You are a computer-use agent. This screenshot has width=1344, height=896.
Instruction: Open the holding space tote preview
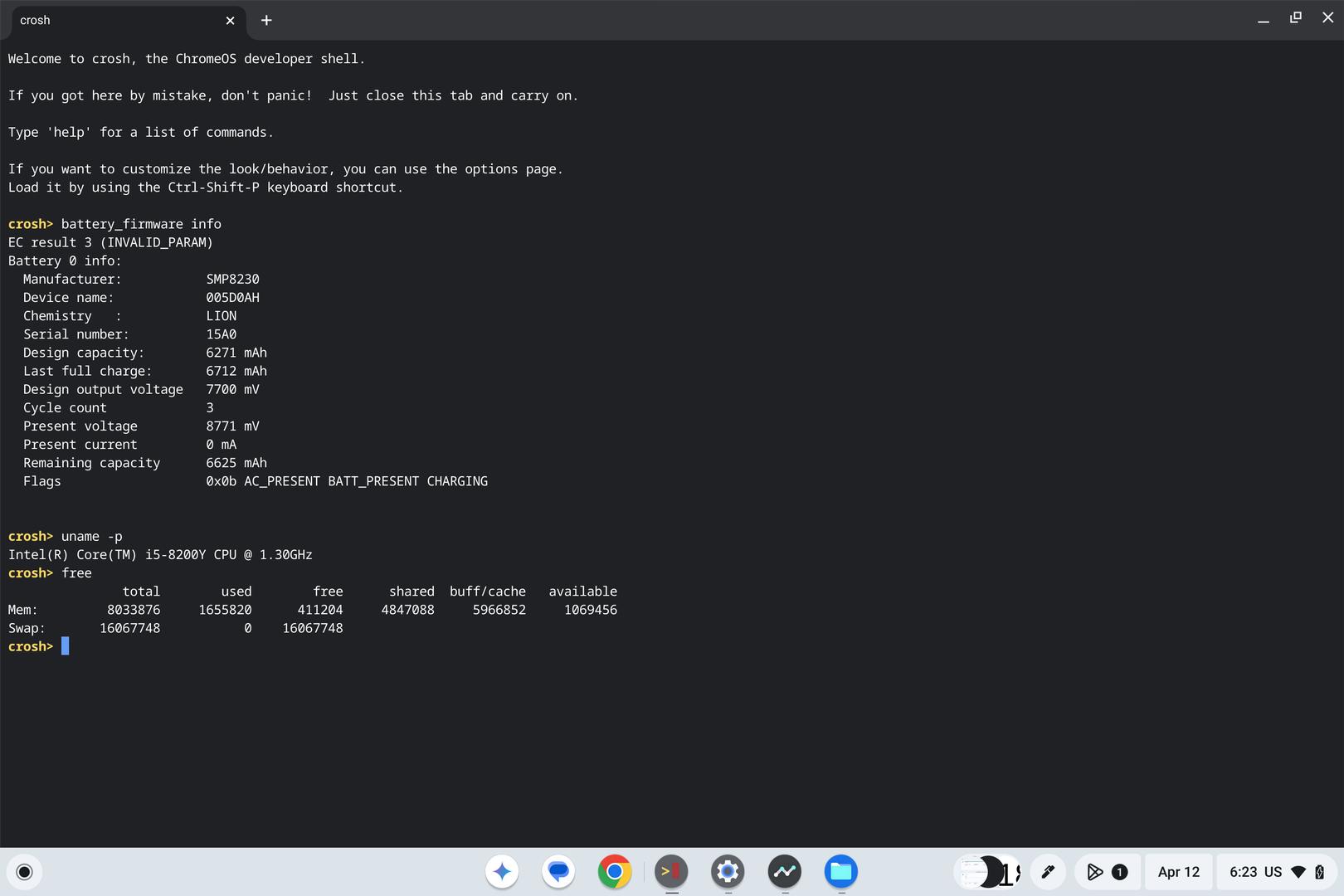tap(987, 872)
